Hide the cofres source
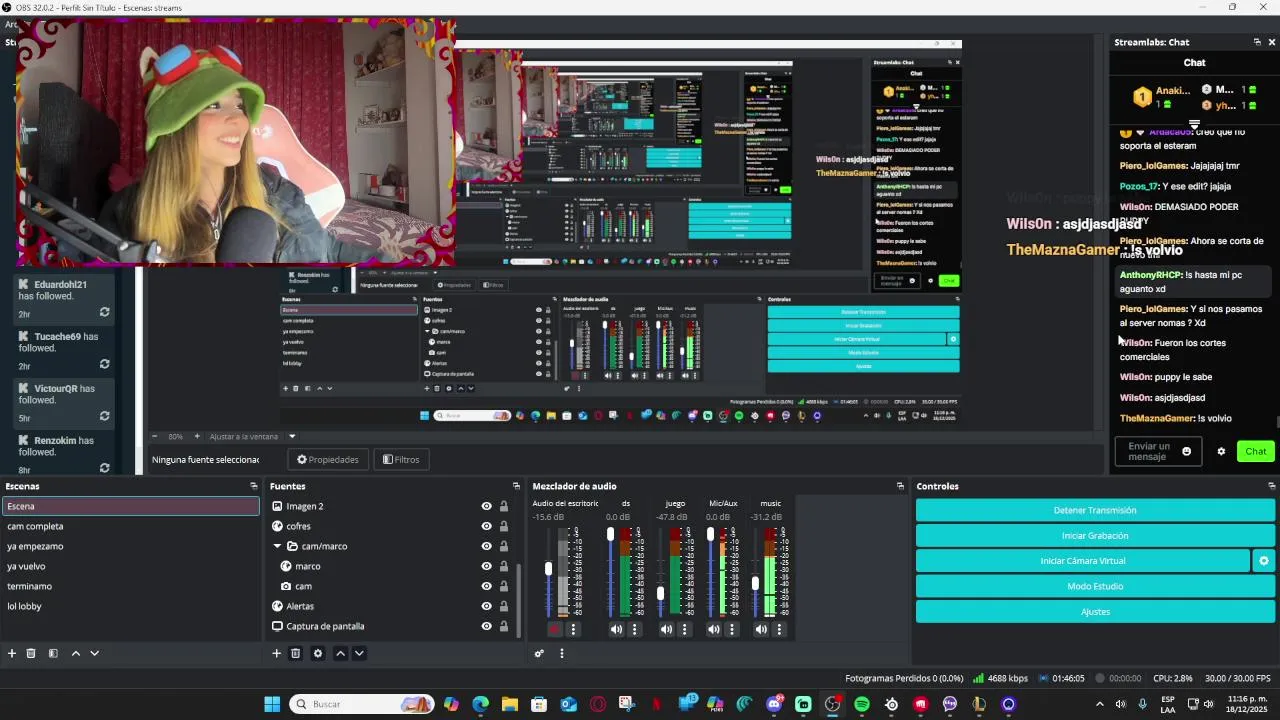This screenshot has height=720, width=1280. tap(487, 526)
